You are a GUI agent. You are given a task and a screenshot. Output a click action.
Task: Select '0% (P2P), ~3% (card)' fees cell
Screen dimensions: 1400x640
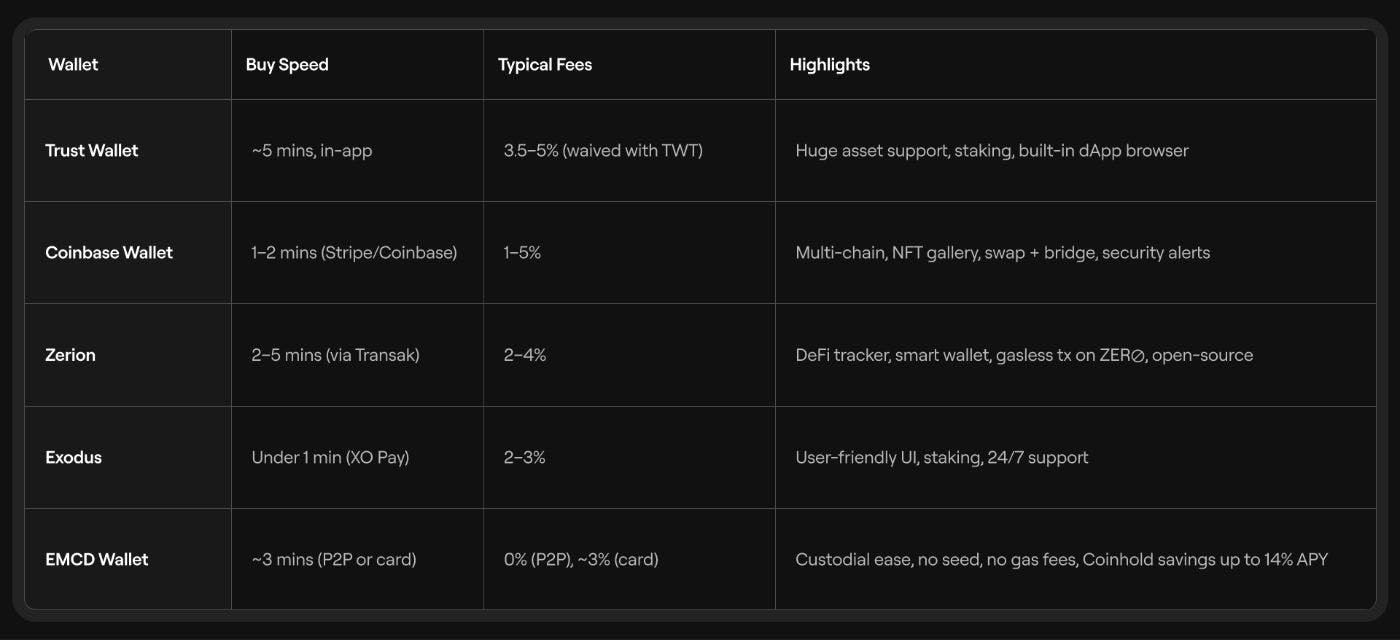581,559
